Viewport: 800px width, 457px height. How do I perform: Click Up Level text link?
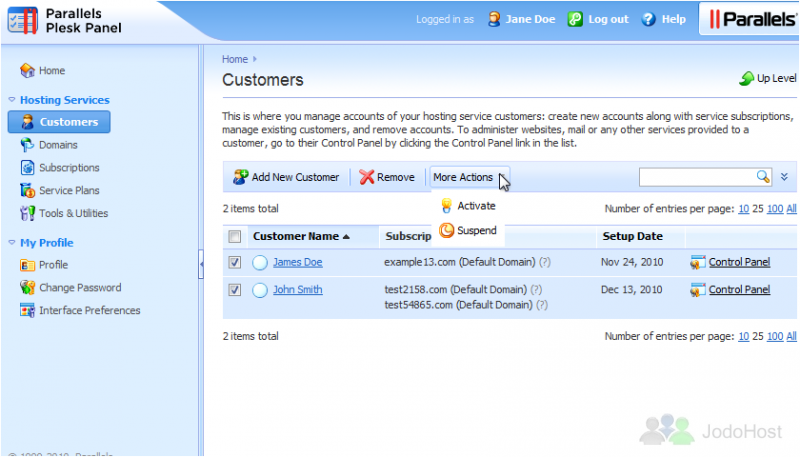(777, 79)
